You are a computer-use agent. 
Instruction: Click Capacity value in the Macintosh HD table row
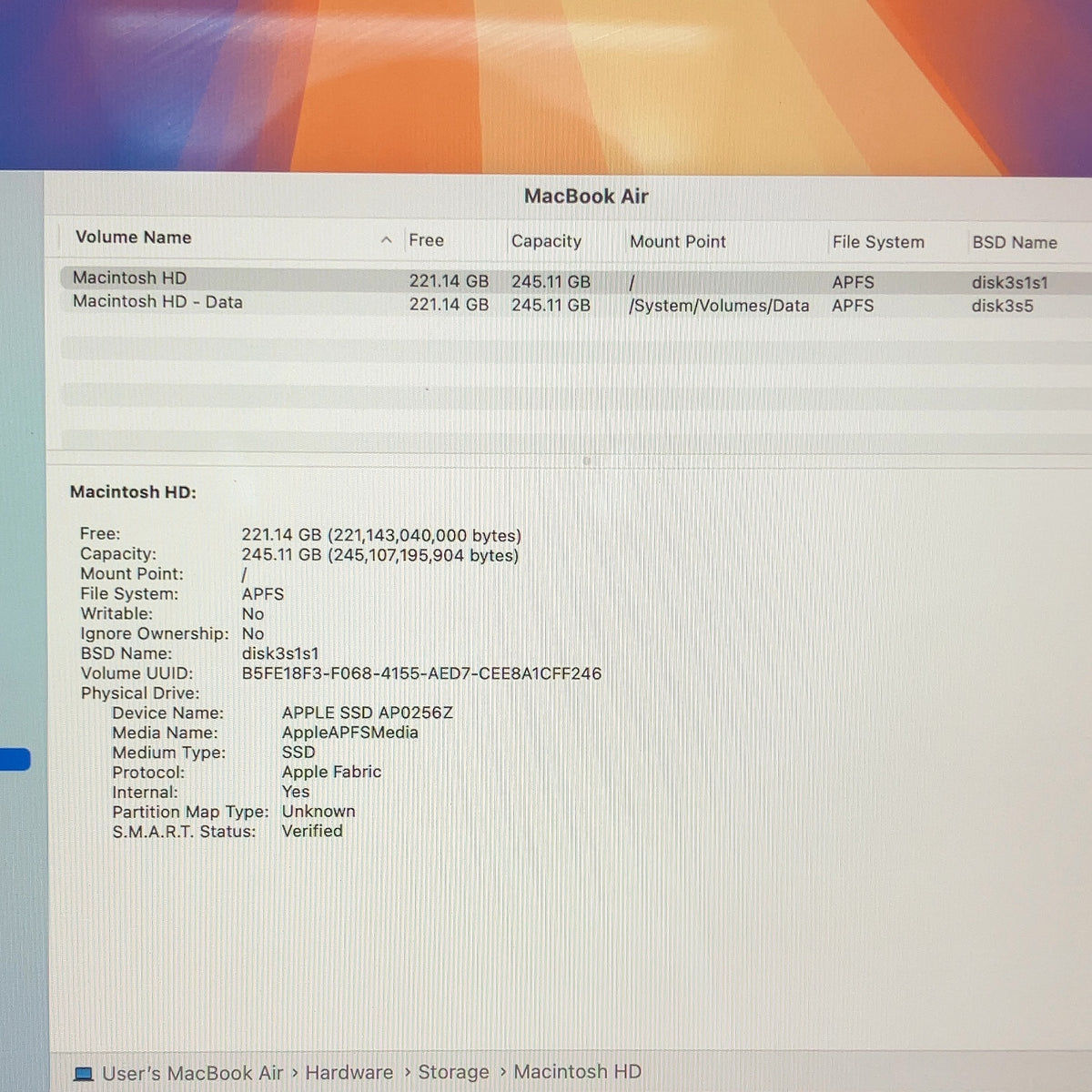click(x=551, y=282)
